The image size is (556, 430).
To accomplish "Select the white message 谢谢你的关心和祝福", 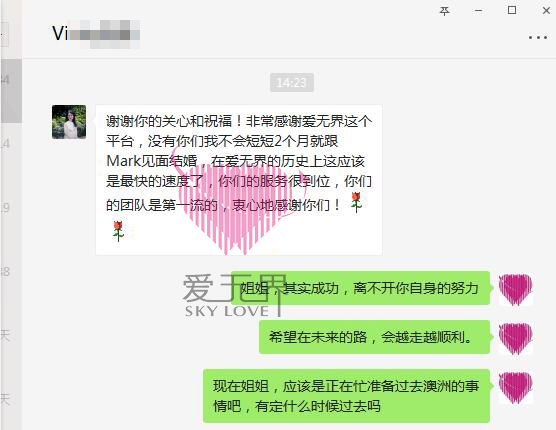I will (239, 180).
